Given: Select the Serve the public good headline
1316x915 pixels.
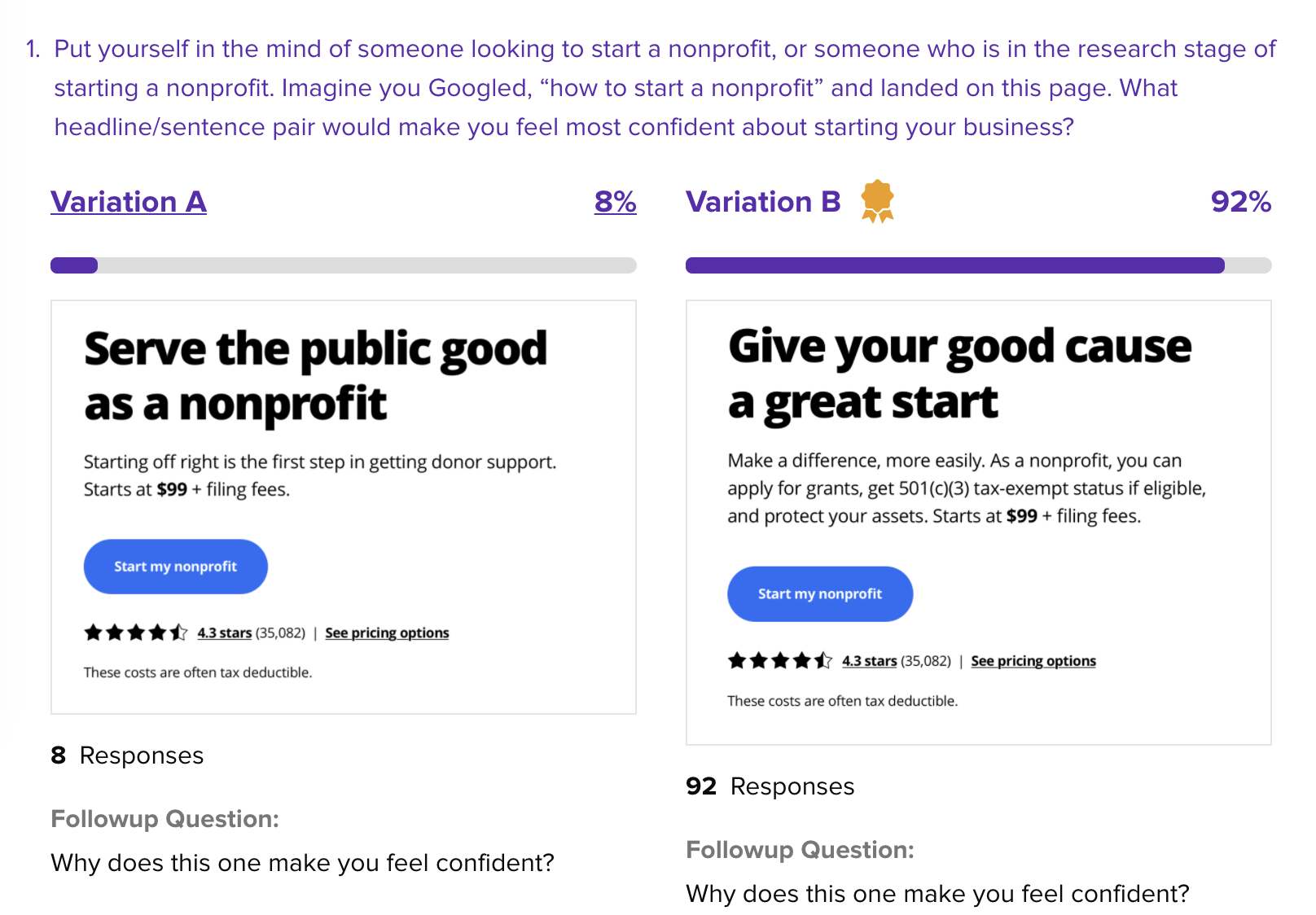Looking at the screenshot, I should point(316,376).
